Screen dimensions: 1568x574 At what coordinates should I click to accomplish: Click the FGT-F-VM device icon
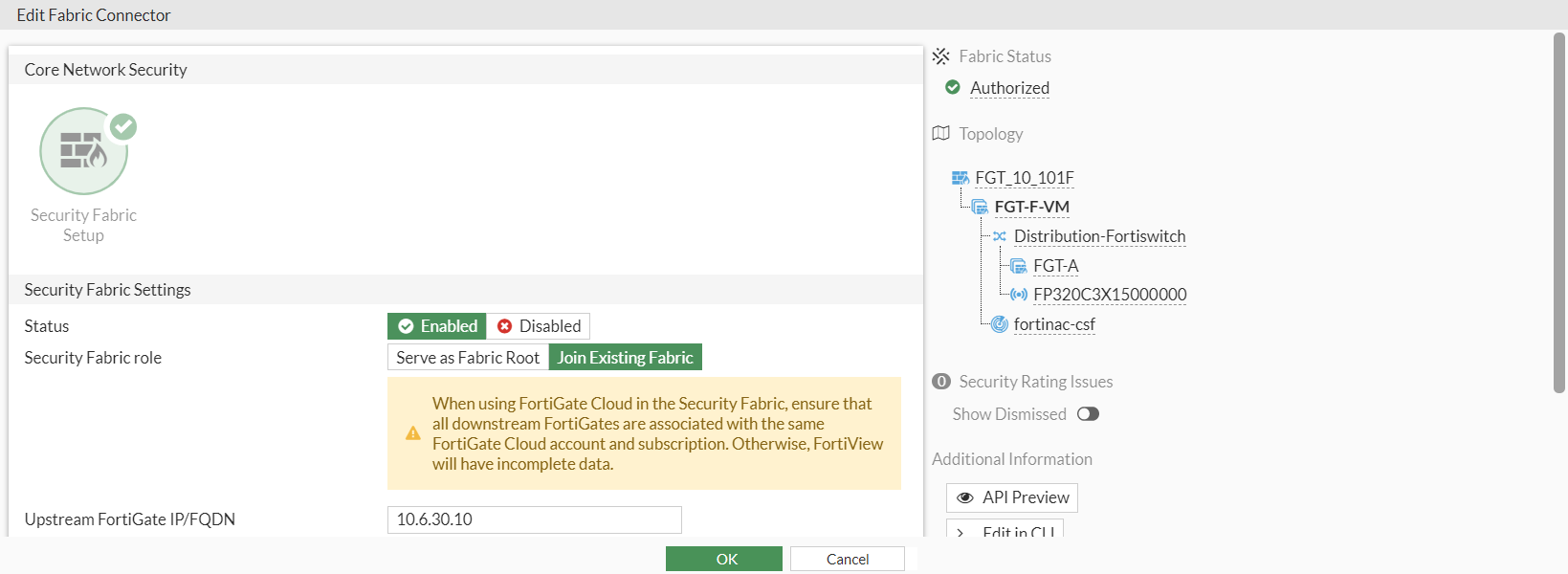click(x=981, y=207)
